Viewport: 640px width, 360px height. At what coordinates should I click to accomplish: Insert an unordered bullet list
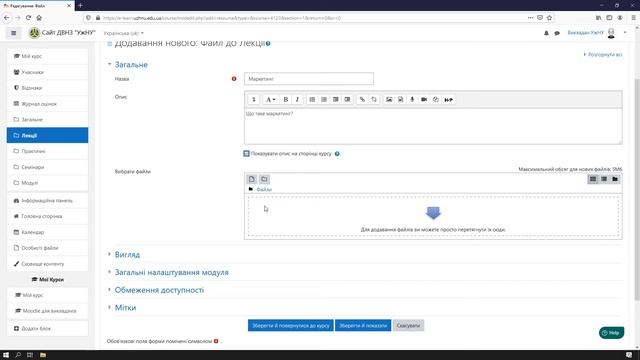coord(312,100)
